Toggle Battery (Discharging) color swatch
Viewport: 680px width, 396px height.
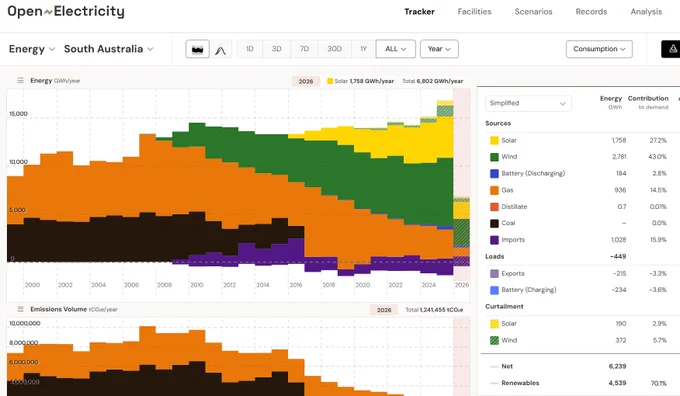[x=494, y=173]
